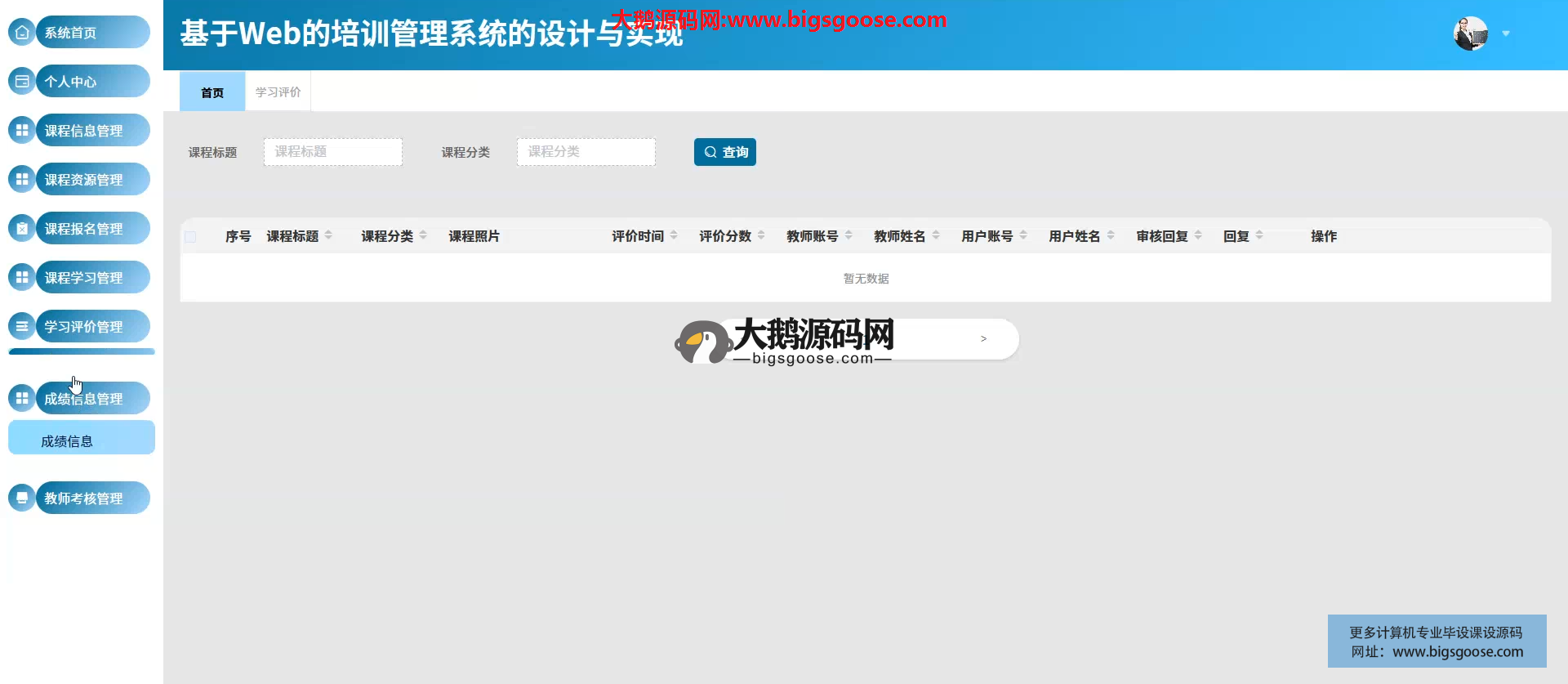Sort table by 评价时间 column
This screenshot has height=684, width=1568.
pos(674,235)
